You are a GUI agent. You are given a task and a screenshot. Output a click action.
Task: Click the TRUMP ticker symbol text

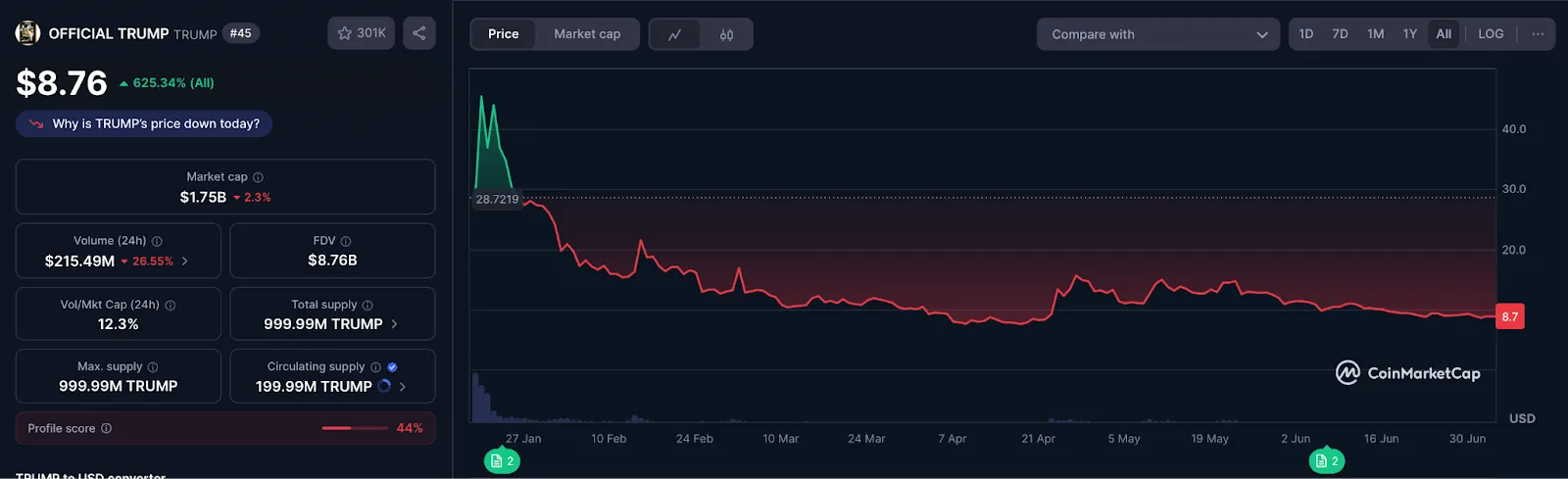coord(195,34)
